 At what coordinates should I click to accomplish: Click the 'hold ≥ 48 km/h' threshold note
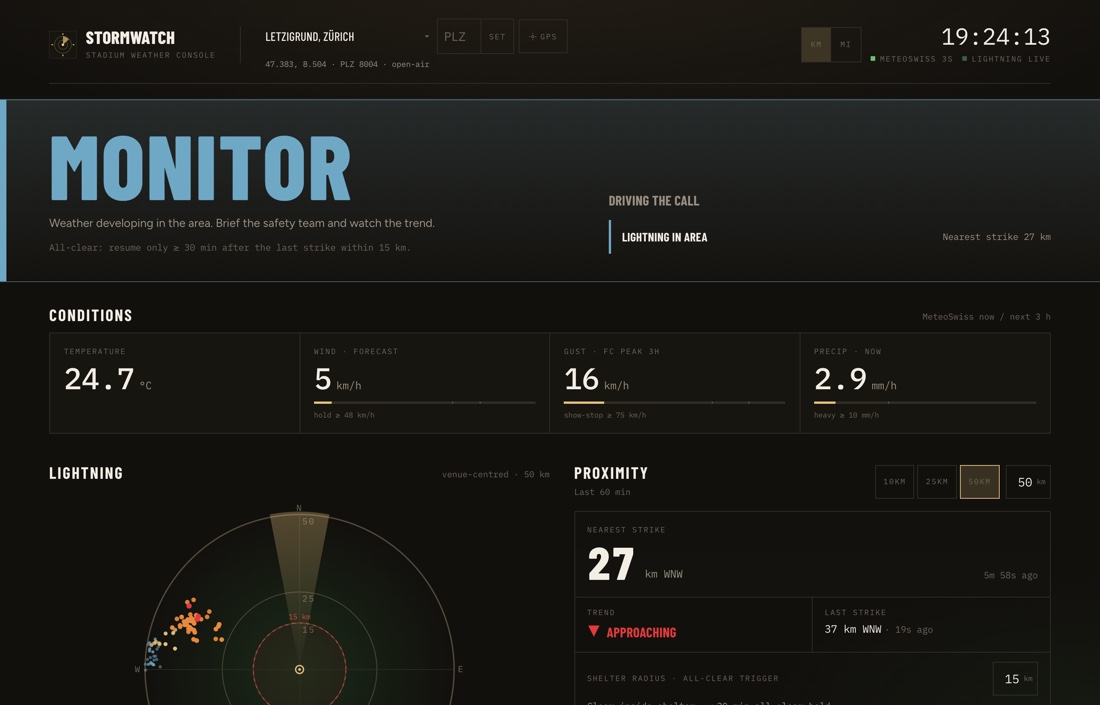click(x=344, y=415)
